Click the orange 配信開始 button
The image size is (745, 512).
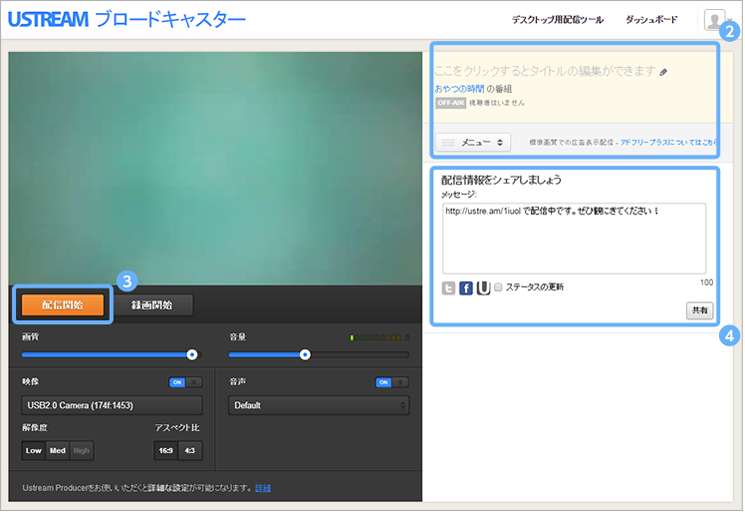(x=62, y=305)
